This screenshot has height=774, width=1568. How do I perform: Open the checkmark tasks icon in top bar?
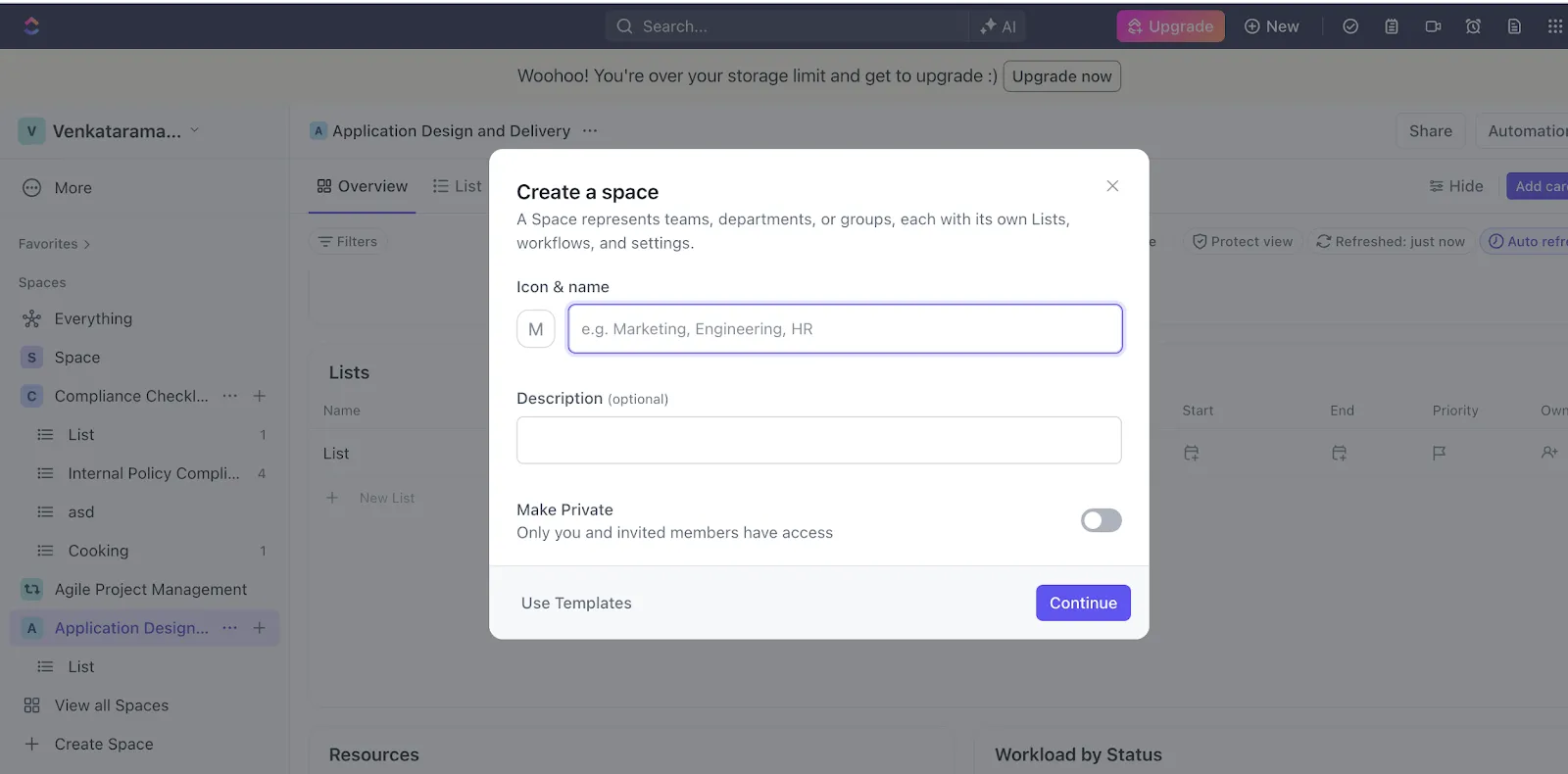(1350, 26)
